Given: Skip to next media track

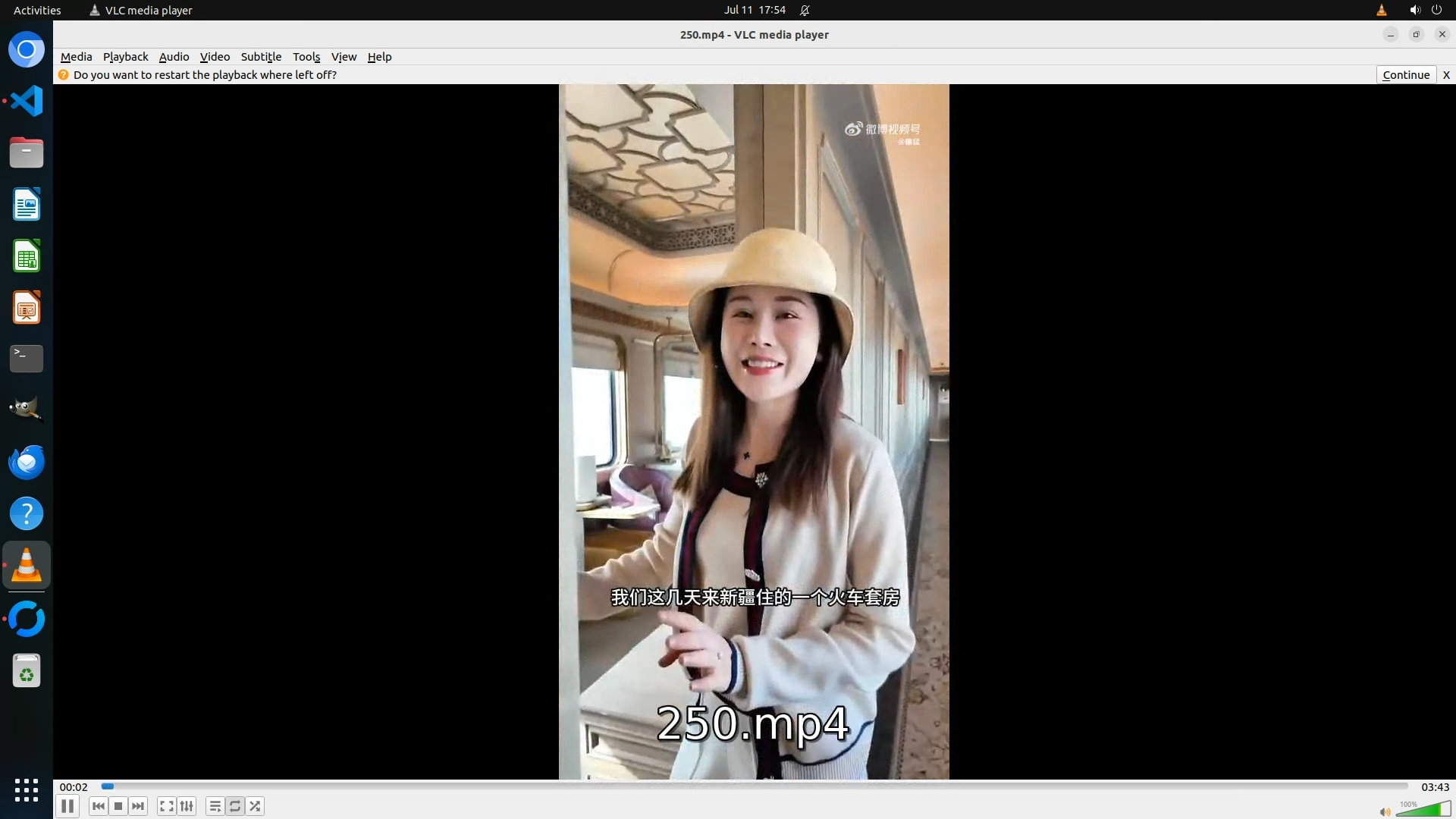Looking at the screenshot, I should point(138,806).
